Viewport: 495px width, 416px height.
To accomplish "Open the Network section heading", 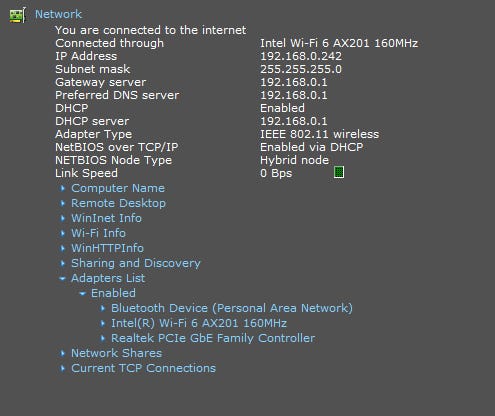I will (x=58, y=14).
